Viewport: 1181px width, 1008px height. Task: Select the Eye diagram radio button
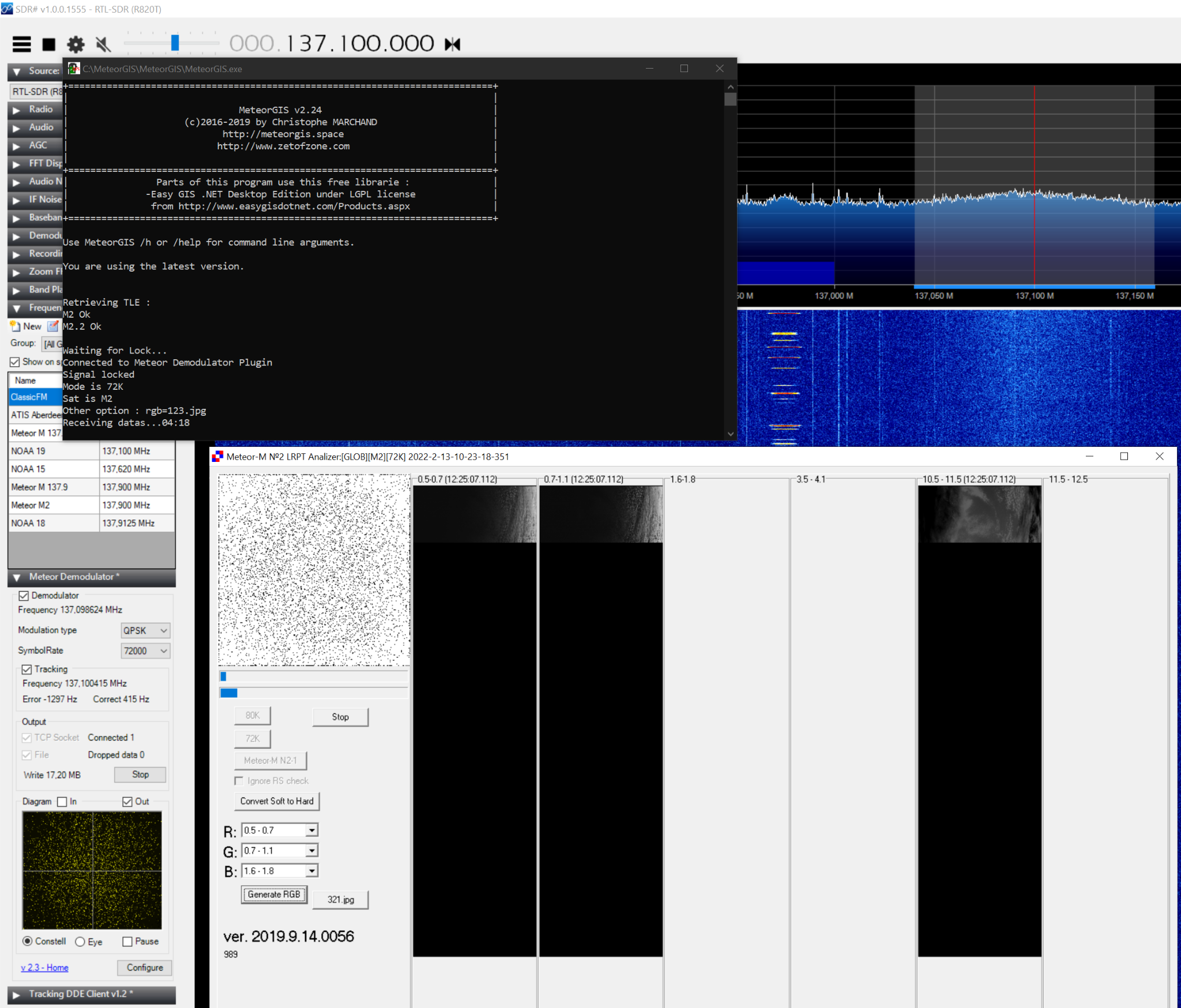coord(80,942)
